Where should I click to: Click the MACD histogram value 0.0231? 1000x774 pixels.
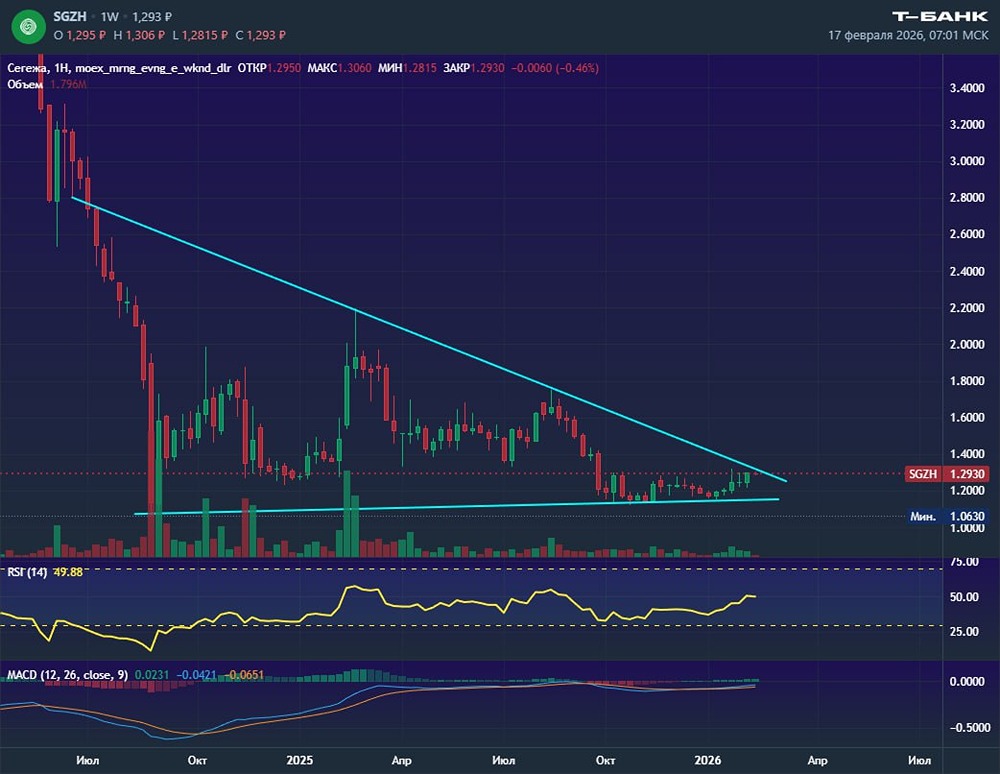pos(152,675)
